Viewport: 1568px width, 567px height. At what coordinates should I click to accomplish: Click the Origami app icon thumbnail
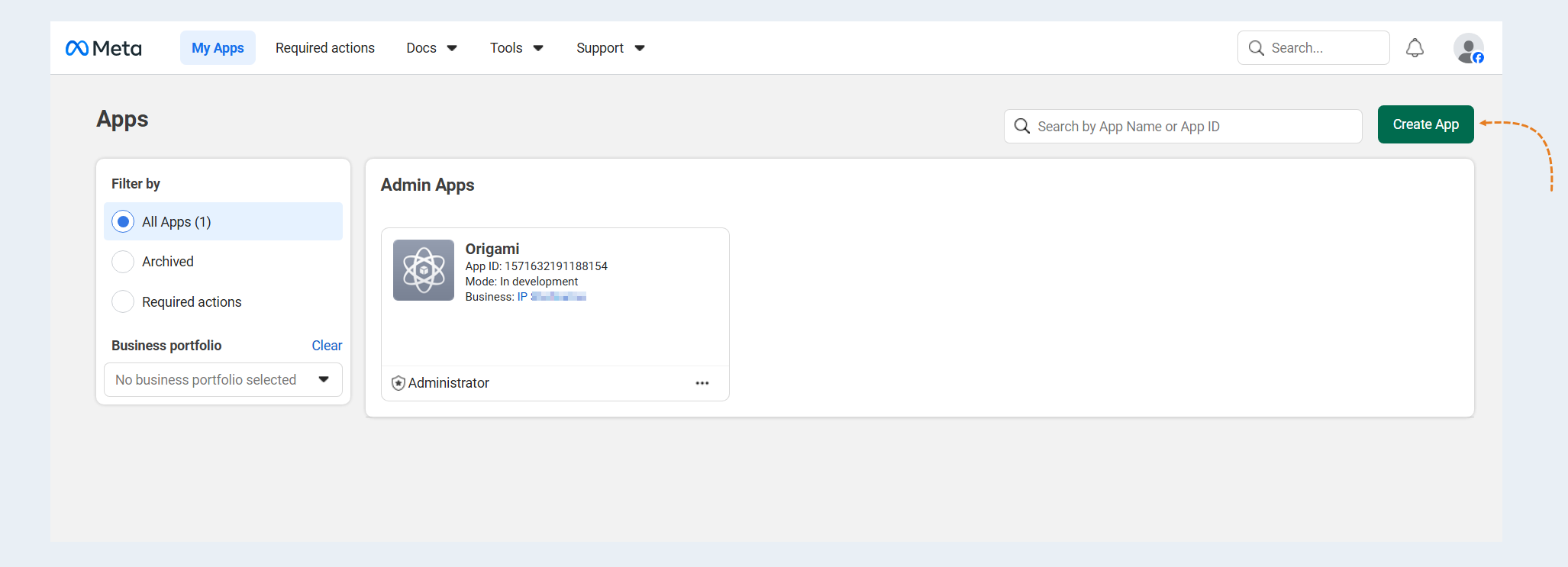click(x=424, y=270)
